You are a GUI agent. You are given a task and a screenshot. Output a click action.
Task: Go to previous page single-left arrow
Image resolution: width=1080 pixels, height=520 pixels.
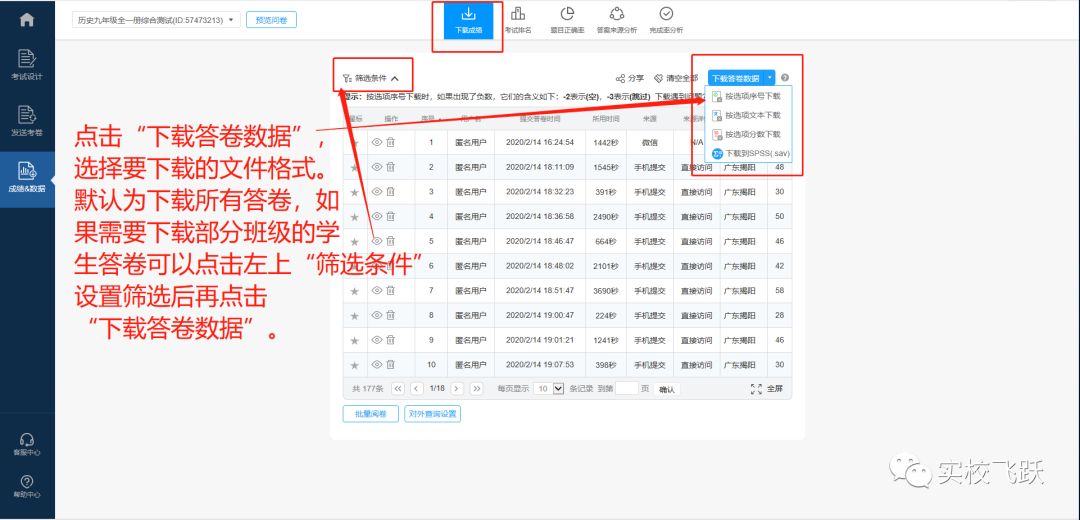click(x=417, y=388)
